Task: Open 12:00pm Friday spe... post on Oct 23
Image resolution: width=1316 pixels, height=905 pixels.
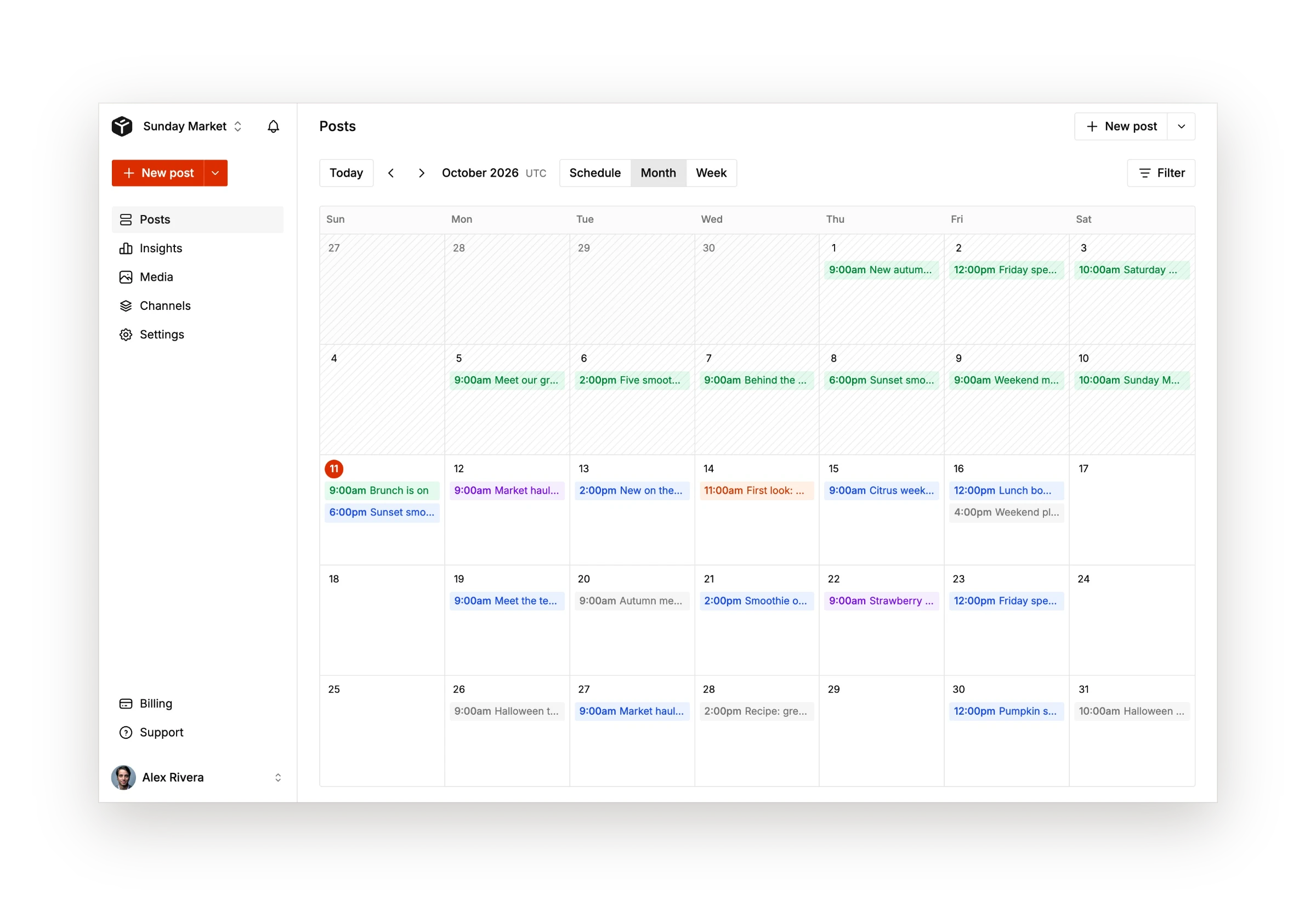Action: tap(1006, 601)
